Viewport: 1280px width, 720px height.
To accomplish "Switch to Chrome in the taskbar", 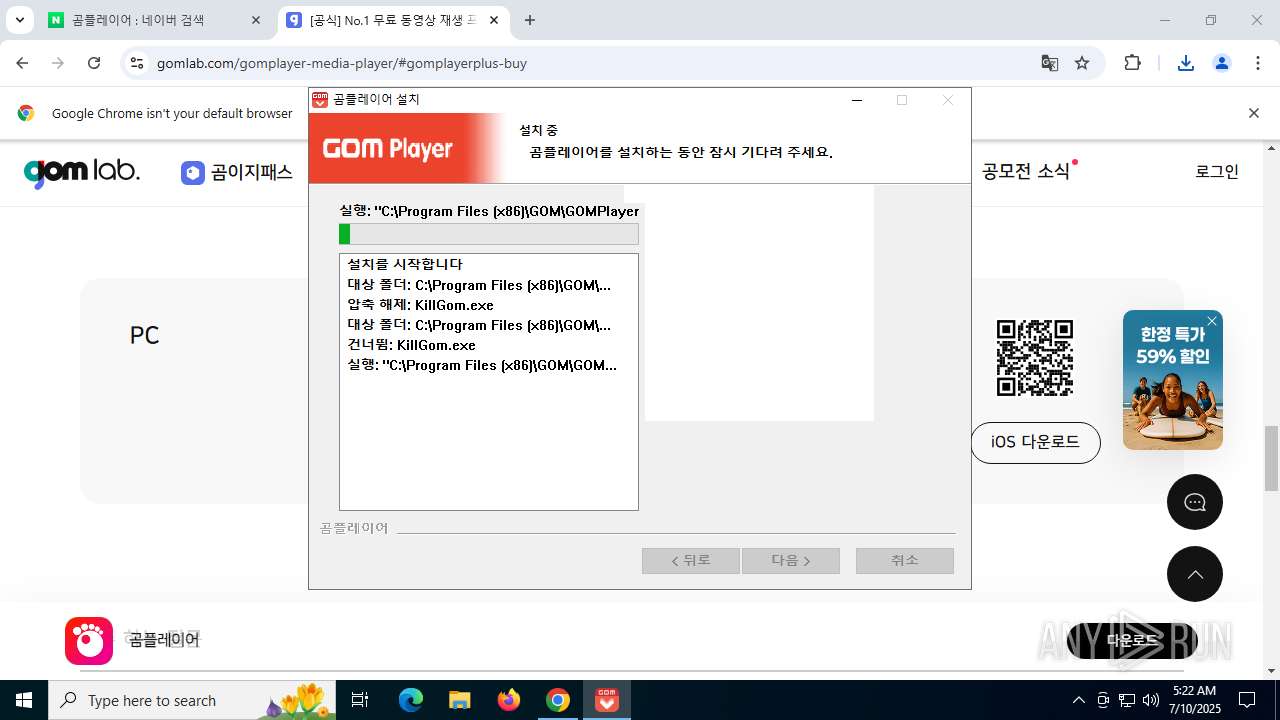I will pos(558,700).
